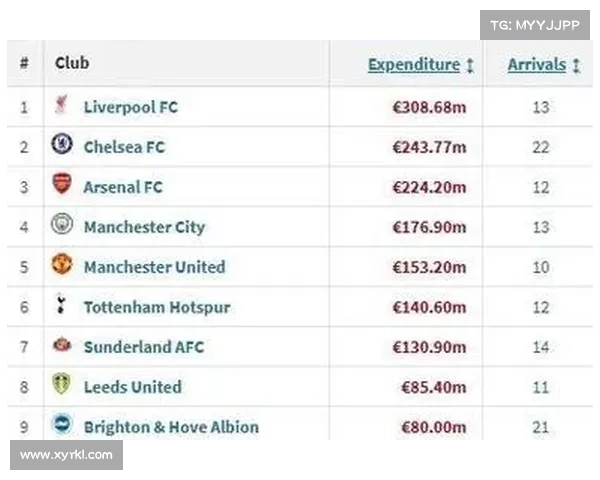Click Liverpool's €308.68m expenditure value
The image size is (600, 480).
[x=429, y=108]
